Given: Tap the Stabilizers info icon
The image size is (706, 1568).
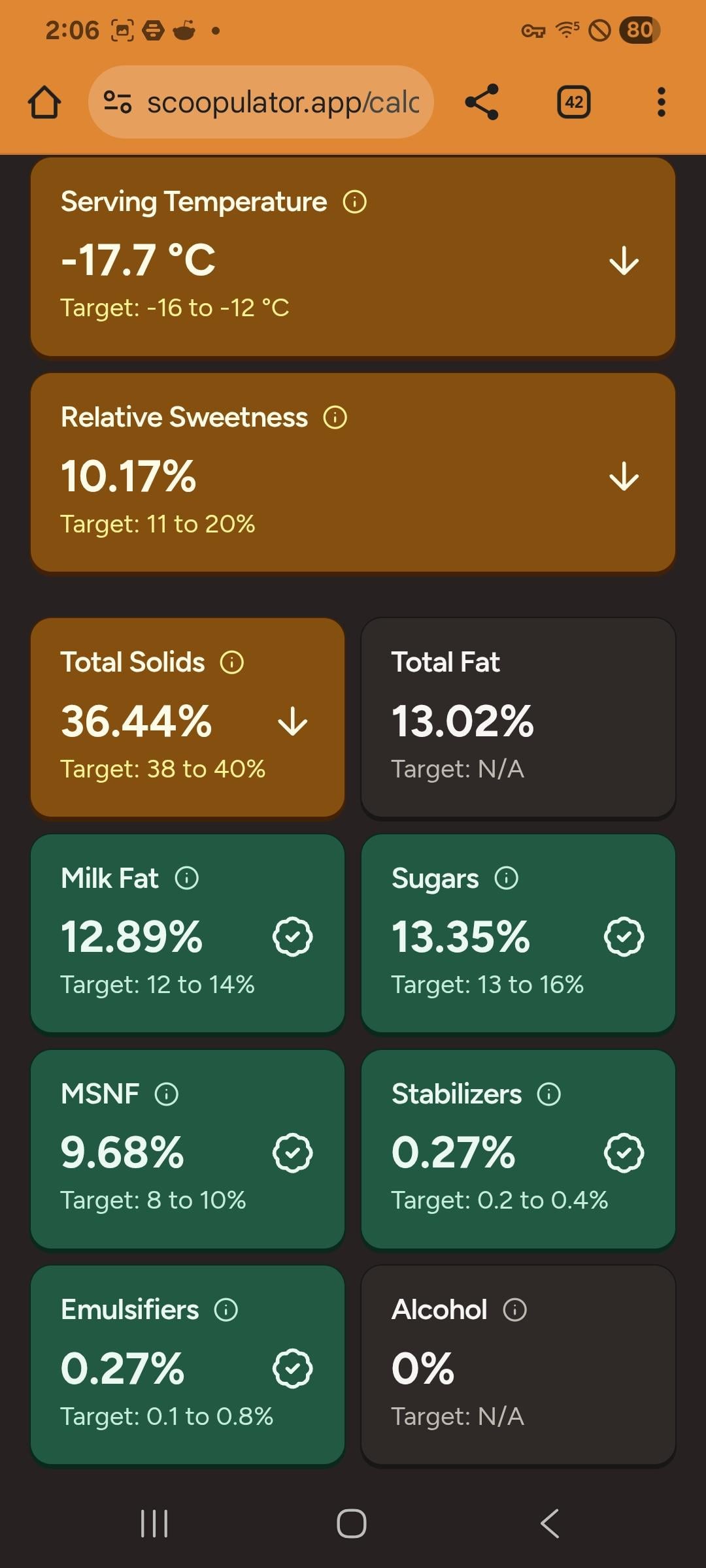Looking at the screenshot, I should coord(549,1094).
